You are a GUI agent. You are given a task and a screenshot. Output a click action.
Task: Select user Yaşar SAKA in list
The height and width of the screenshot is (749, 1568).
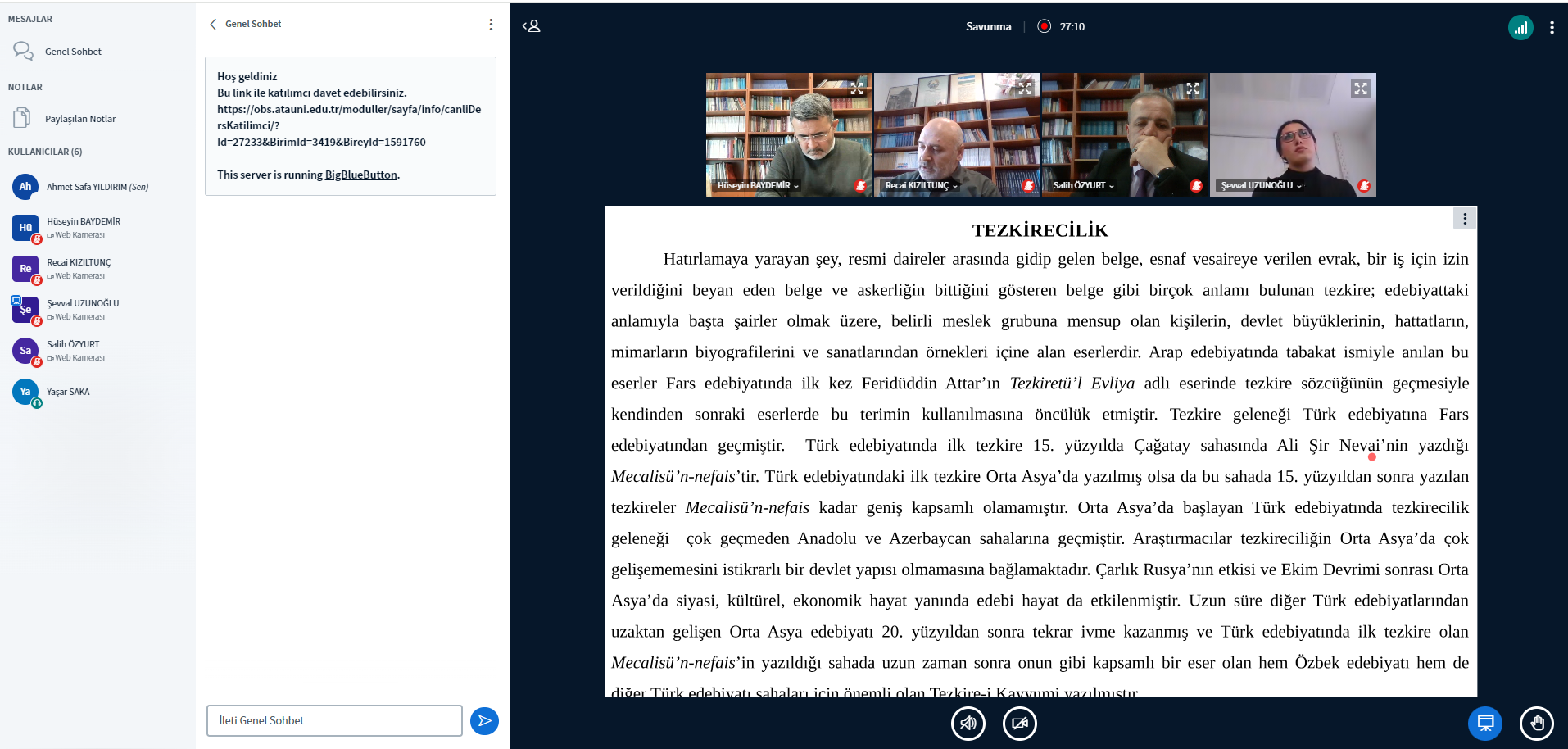click(x=68, y=392)
